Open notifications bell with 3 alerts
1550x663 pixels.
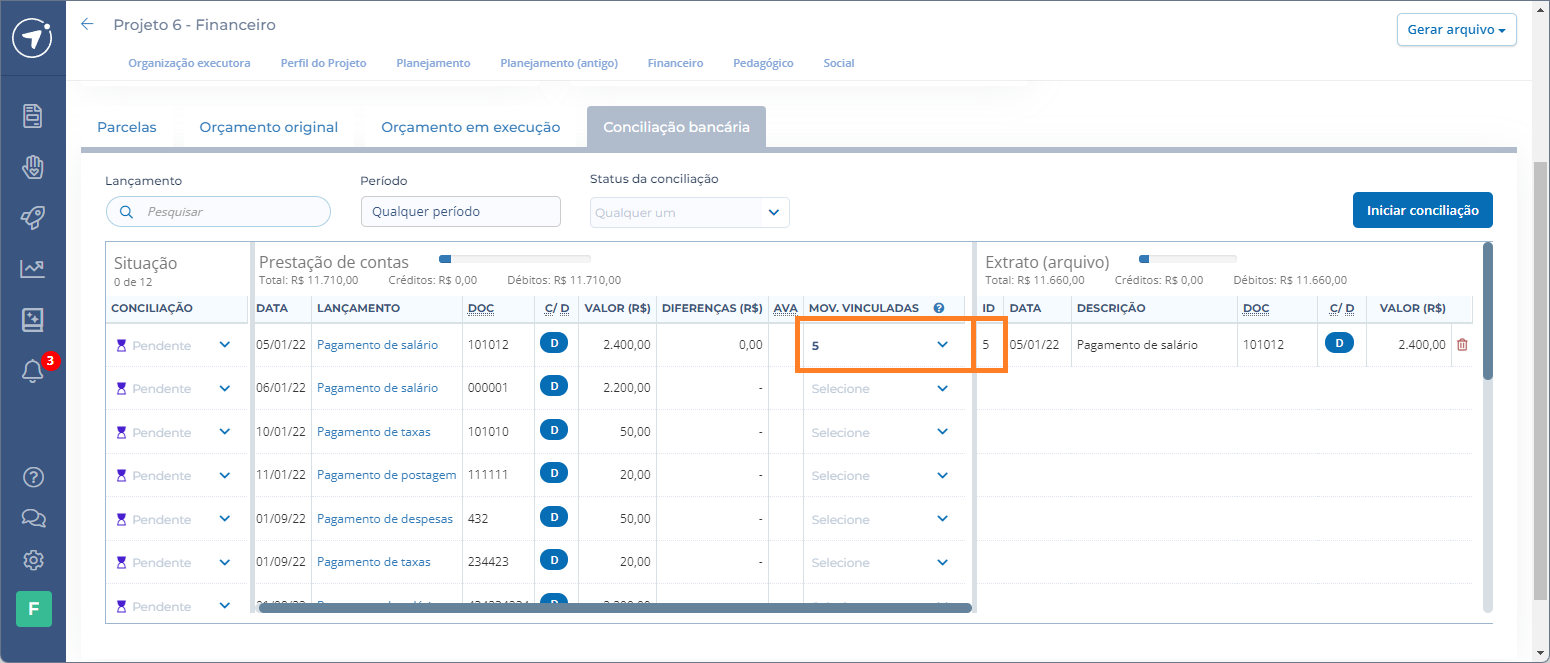click(33, 371)
